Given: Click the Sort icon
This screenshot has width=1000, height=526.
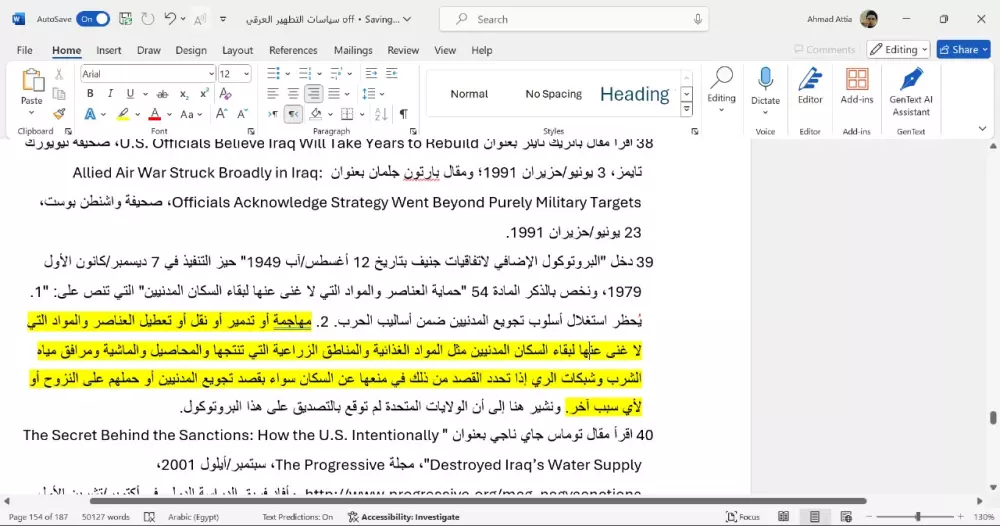Looking at the screenshot, I should 381,114.
